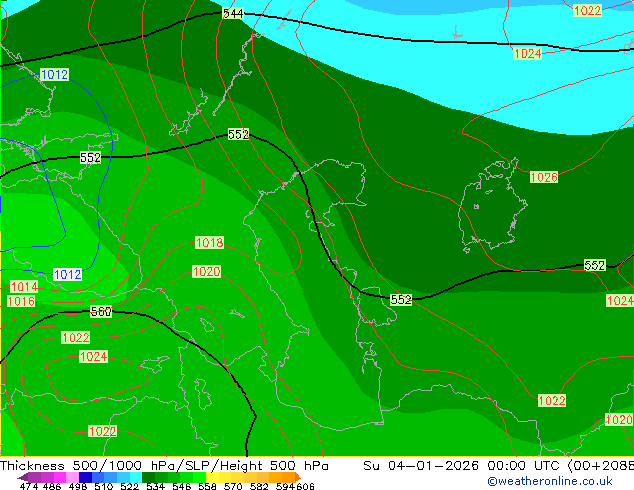634x490 pixels.
Task: Click the 1026 isobar label
Action: [544, 177]
